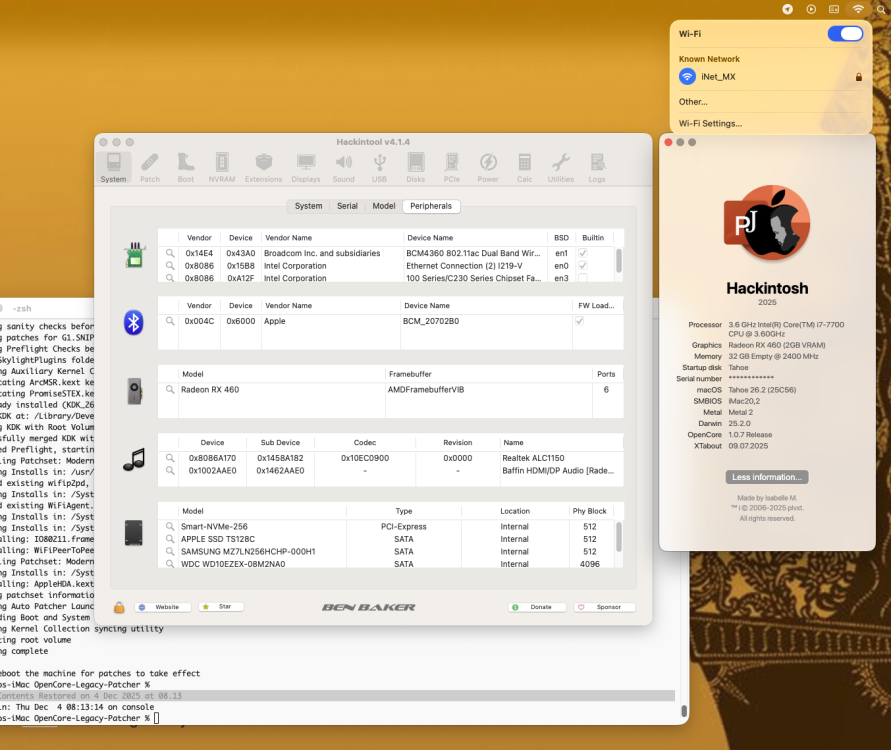This screenshot has height=750, width=891.
Task: Open the Extensions toolbar icon
Action: (264, 168)
